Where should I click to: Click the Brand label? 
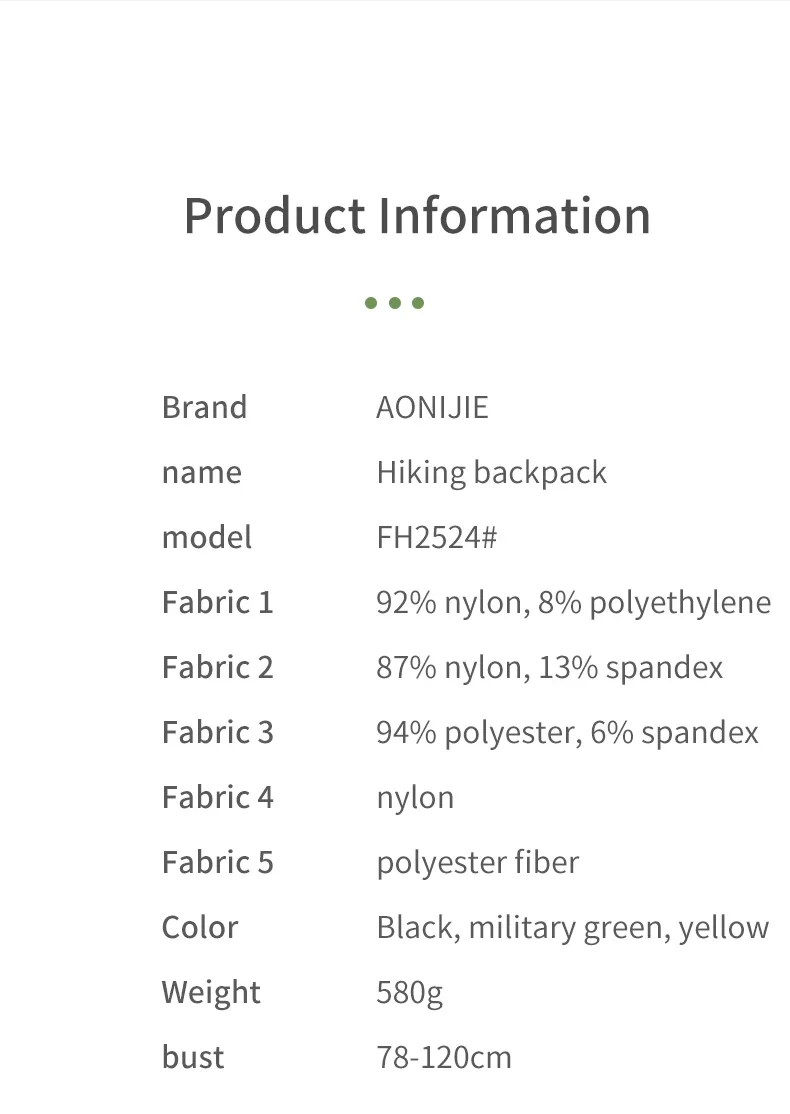pyautogui.click(x=205, y=408)
